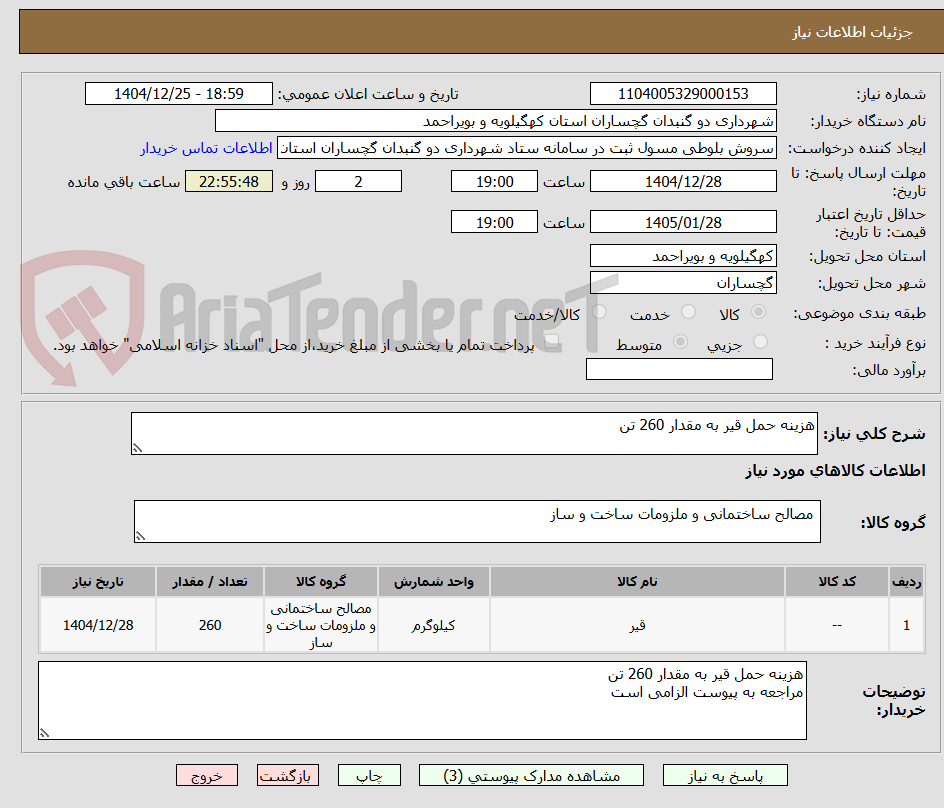Click the گروه کالا column header
Screen dimensions: 944x808
click(x=321, y=582)
